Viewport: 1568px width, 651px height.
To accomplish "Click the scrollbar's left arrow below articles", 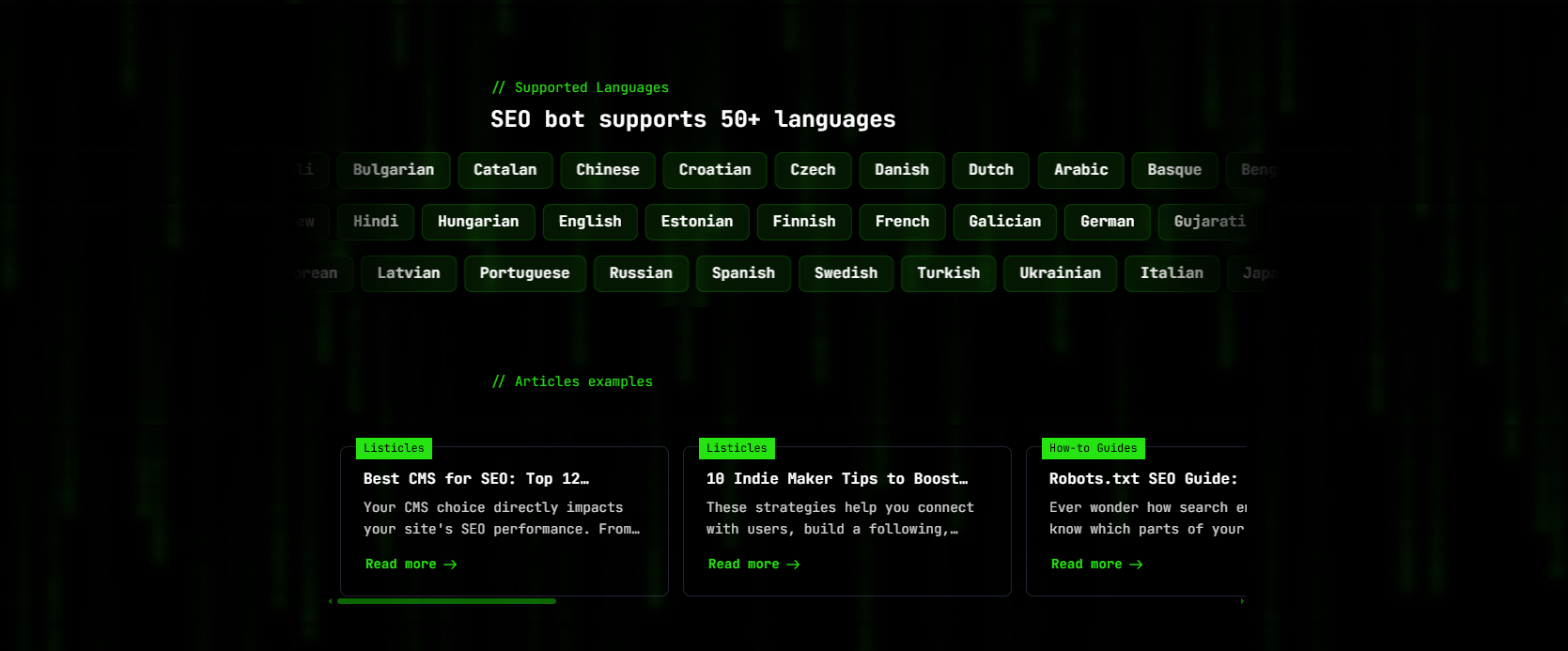I will coord(331,601).
